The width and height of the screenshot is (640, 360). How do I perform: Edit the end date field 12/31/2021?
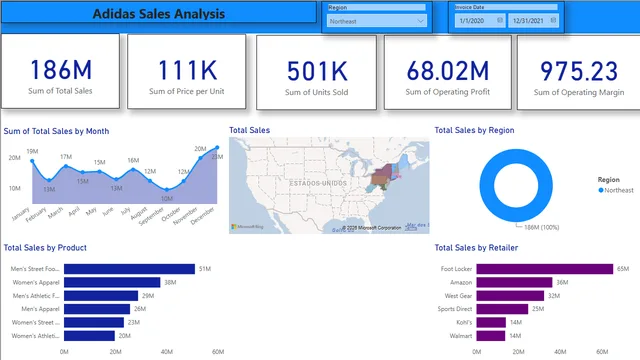[x=533, y=20]
